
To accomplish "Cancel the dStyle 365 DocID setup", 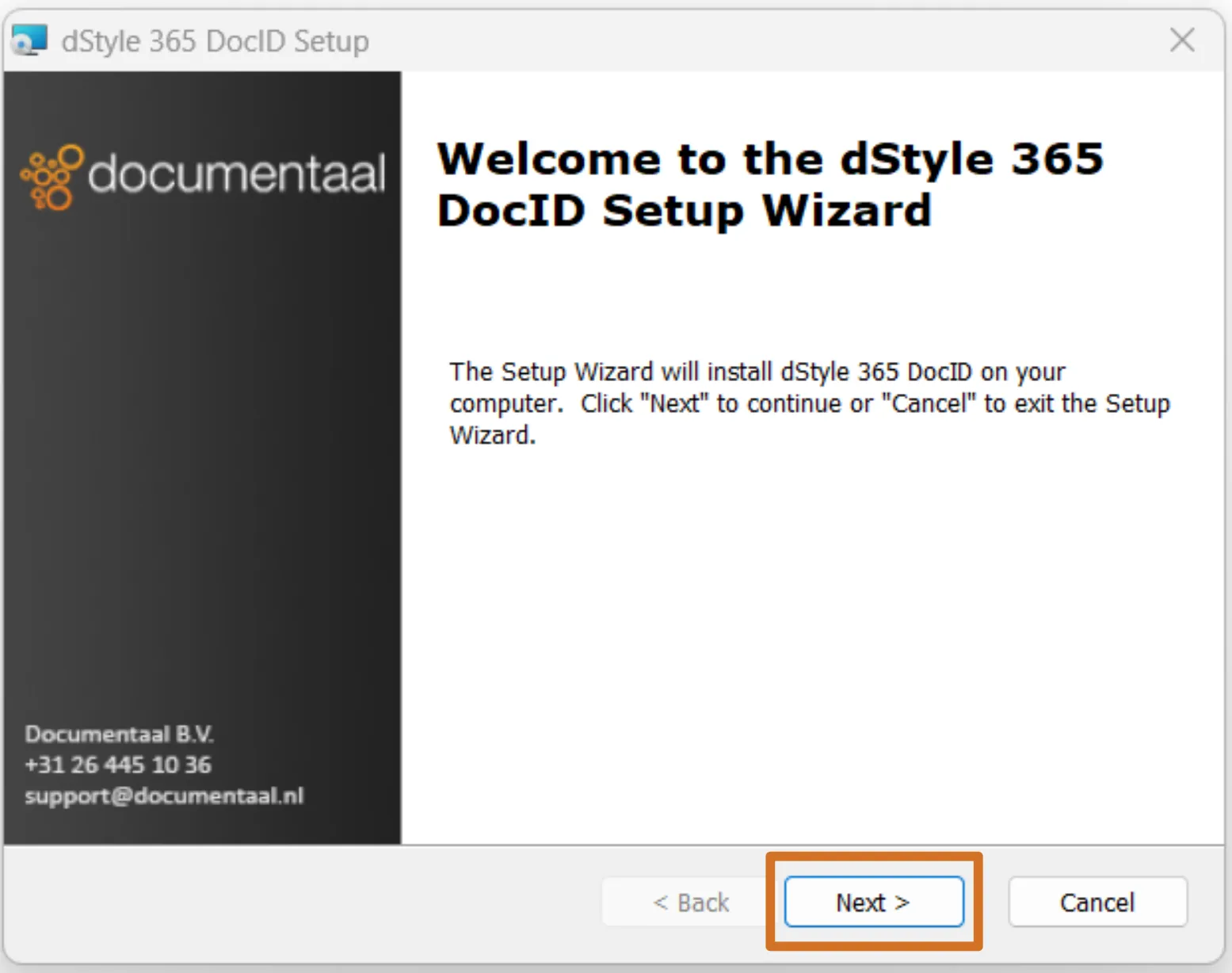I will point(1097,902).
